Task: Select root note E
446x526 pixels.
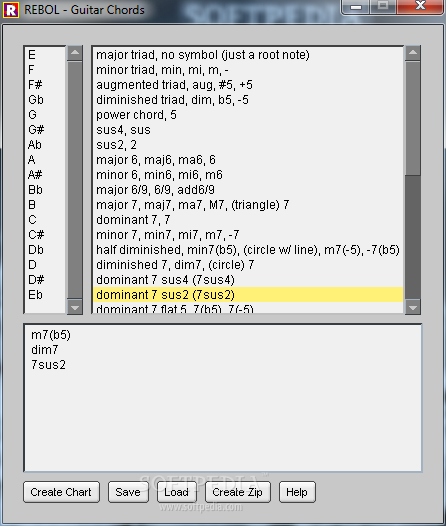Action: [x=45, y=55]
